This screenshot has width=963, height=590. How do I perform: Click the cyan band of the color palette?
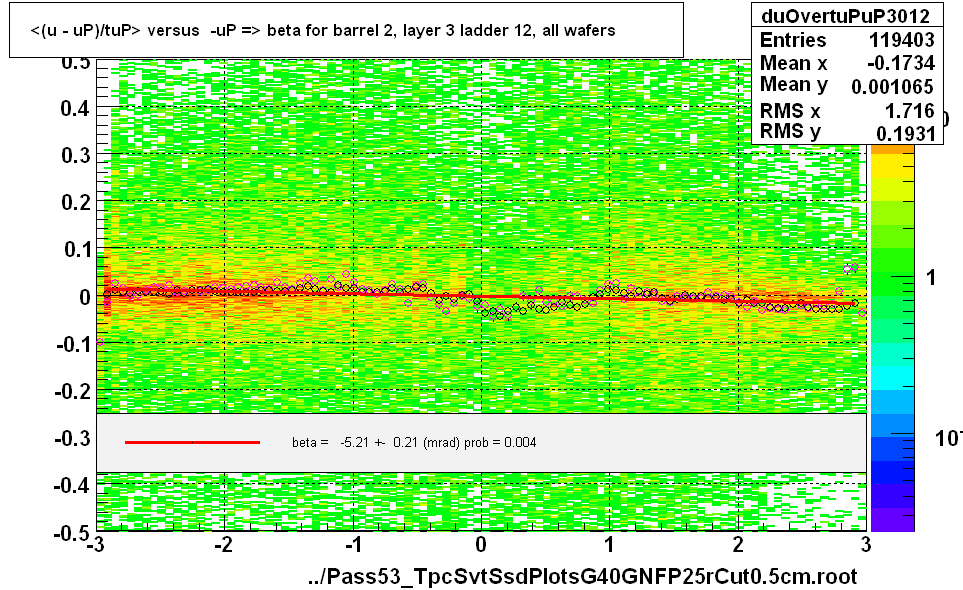point(892,377)
